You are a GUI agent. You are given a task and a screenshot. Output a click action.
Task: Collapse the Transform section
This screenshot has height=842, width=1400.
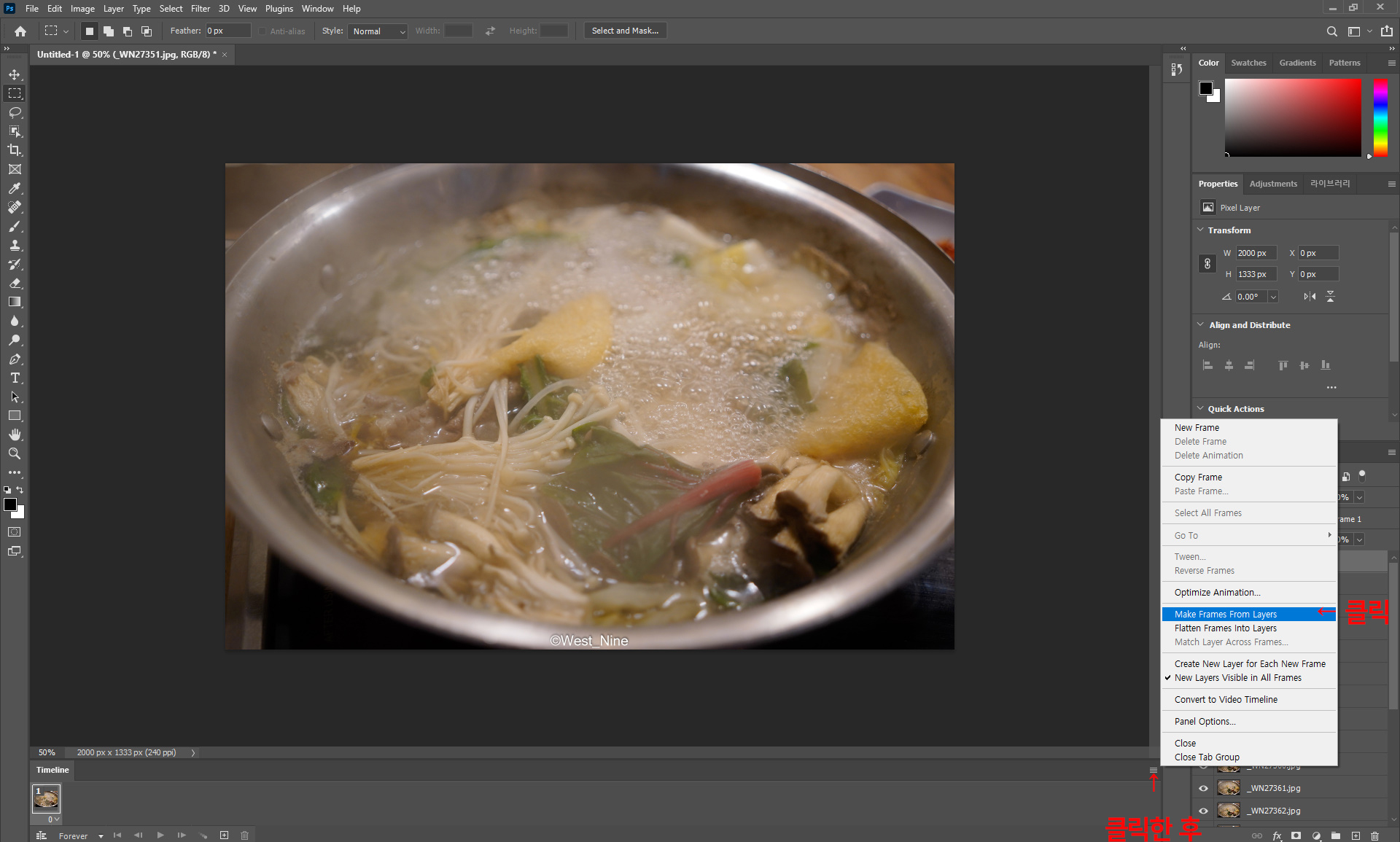(1201, 230)
